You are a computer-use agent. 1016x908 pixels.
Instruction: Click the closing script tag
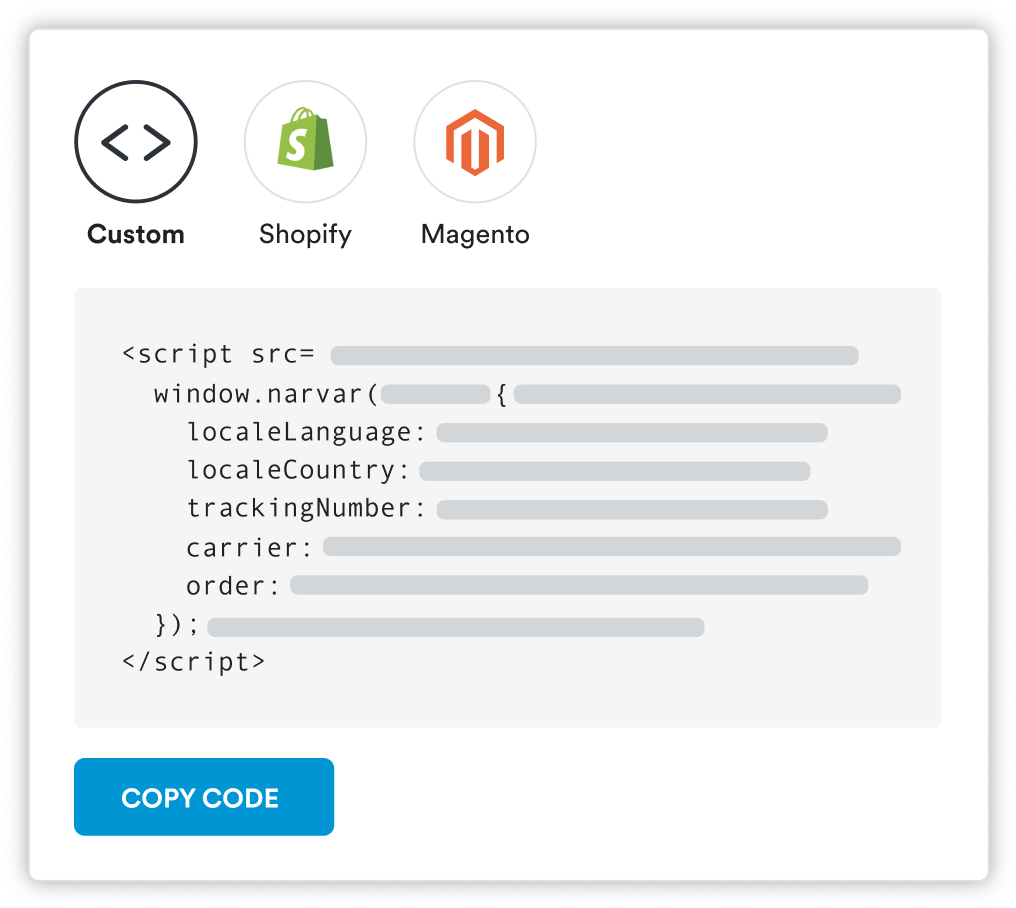[x=193, y=662]
